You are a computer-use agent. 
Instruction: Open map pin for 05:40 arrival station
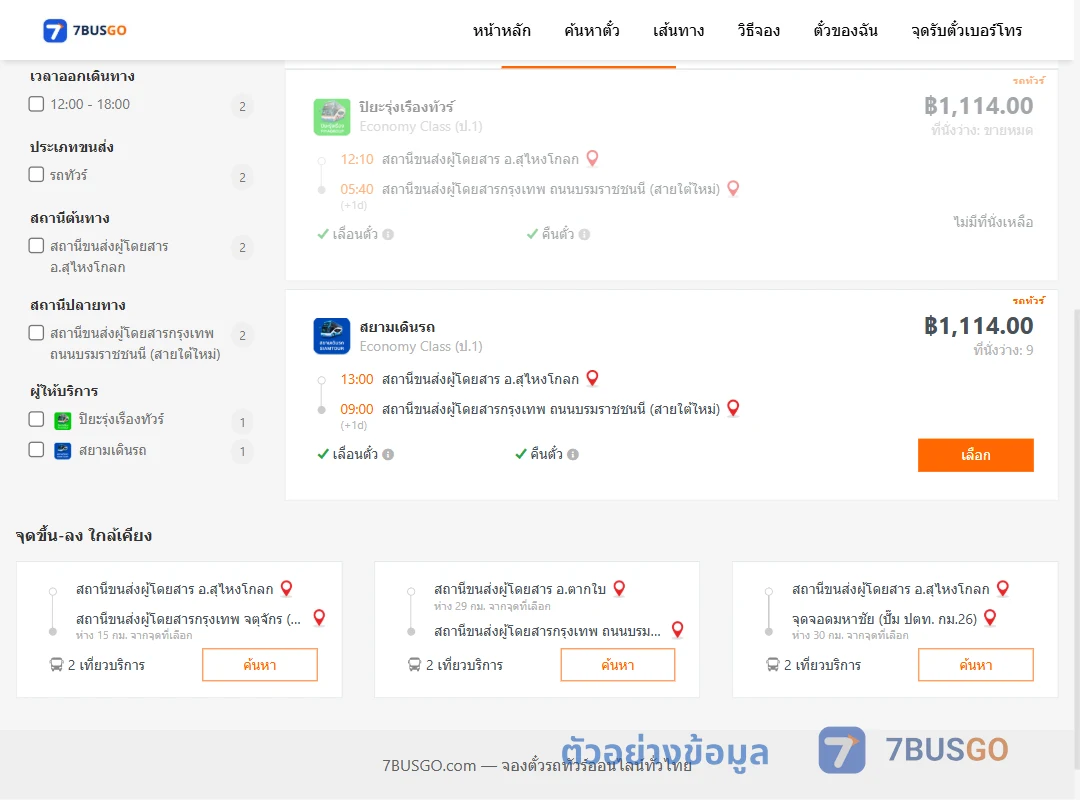point(734,188)
